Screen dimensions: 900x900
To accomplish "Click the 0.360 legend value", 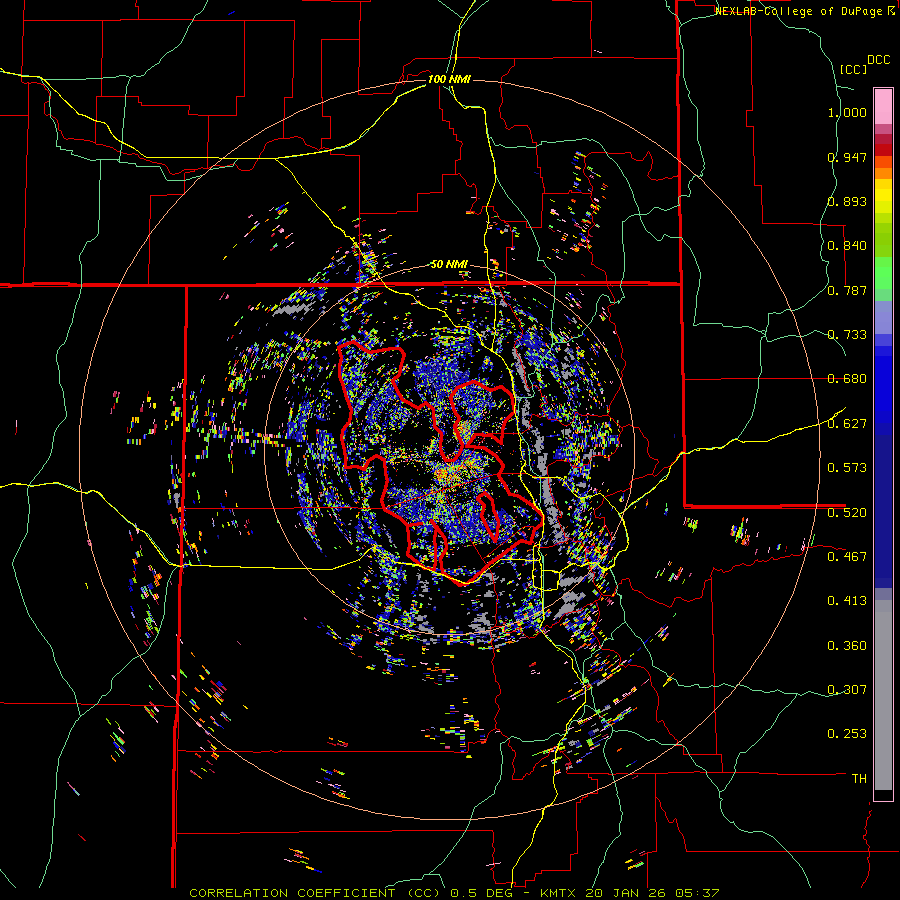I will [847, 646].
